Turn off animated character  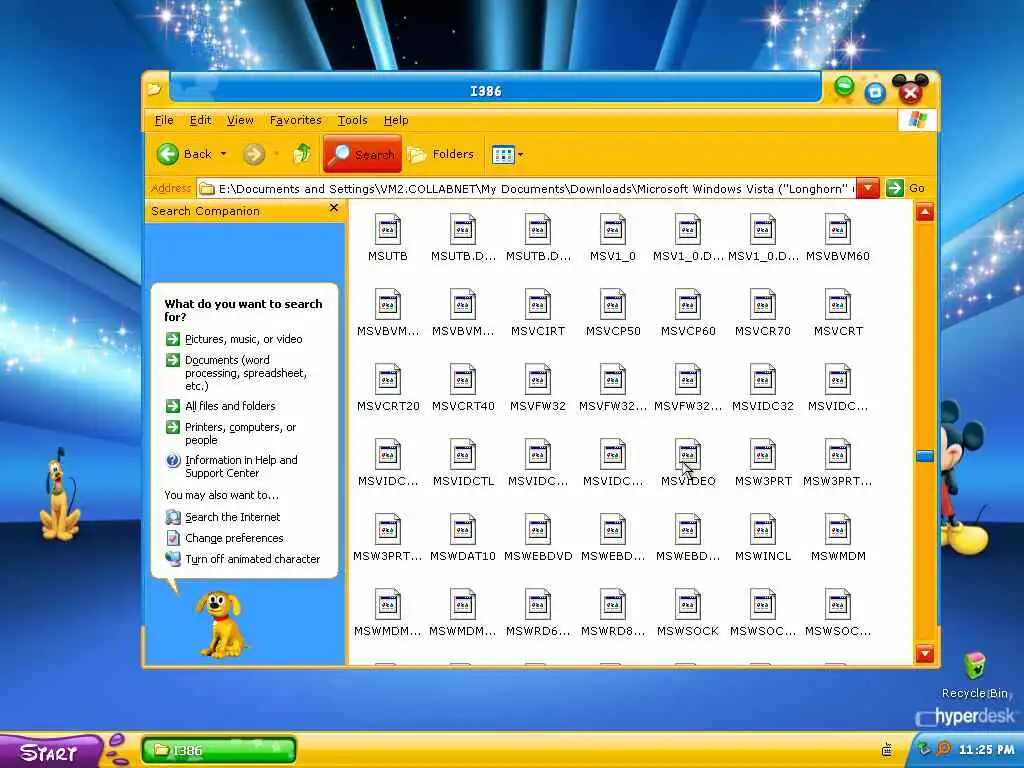pos(252,559)
